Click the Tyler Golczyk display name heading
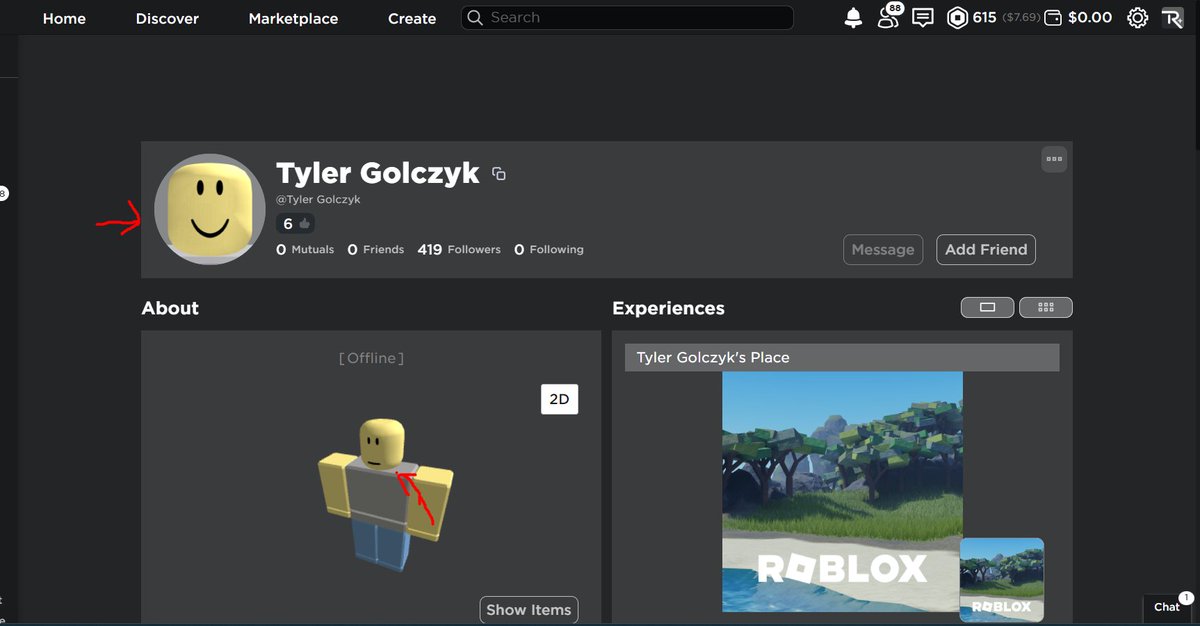 (x=378, y=173)
